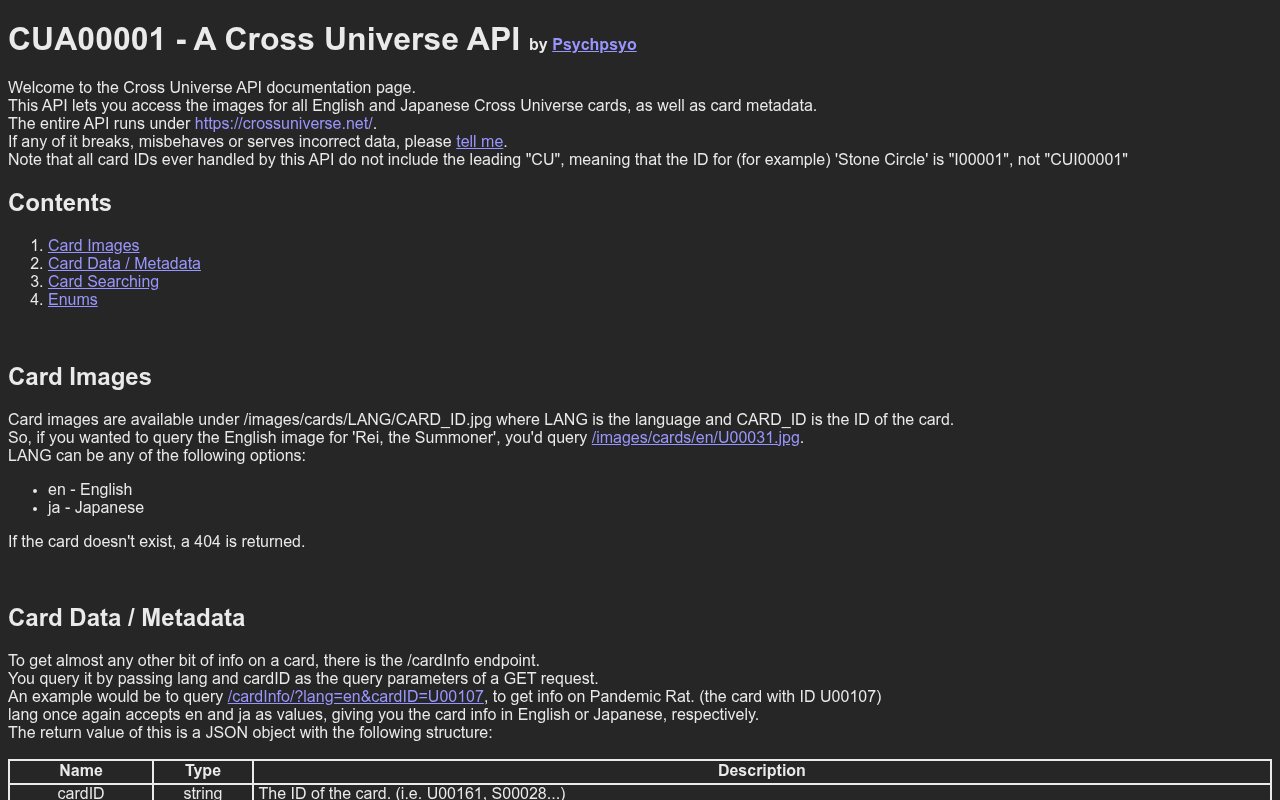1280x800 pixels.
Task: Click the 'string' type cell
Action: [203, 792]
